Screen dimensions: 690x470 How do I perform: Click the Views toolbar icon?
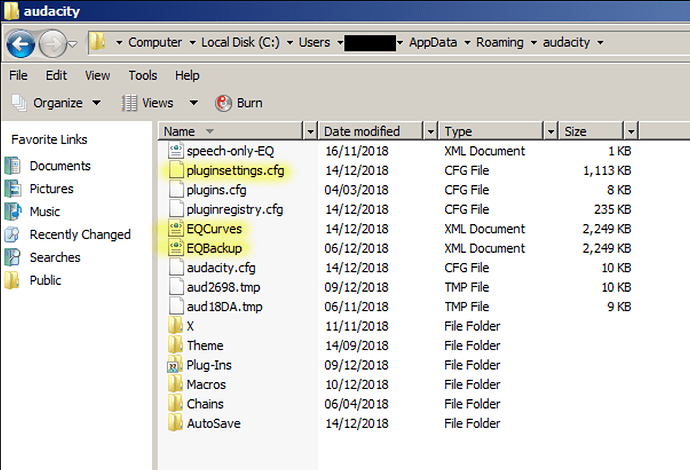pyautogui.click(x=129, y=103)
